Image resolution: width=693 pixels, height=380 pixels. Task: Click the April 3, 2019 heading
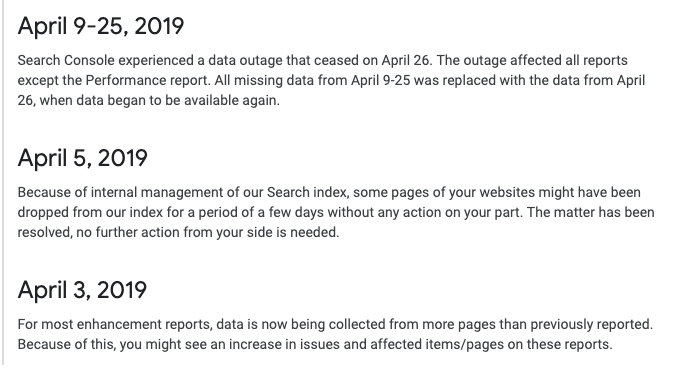point(82,290)
